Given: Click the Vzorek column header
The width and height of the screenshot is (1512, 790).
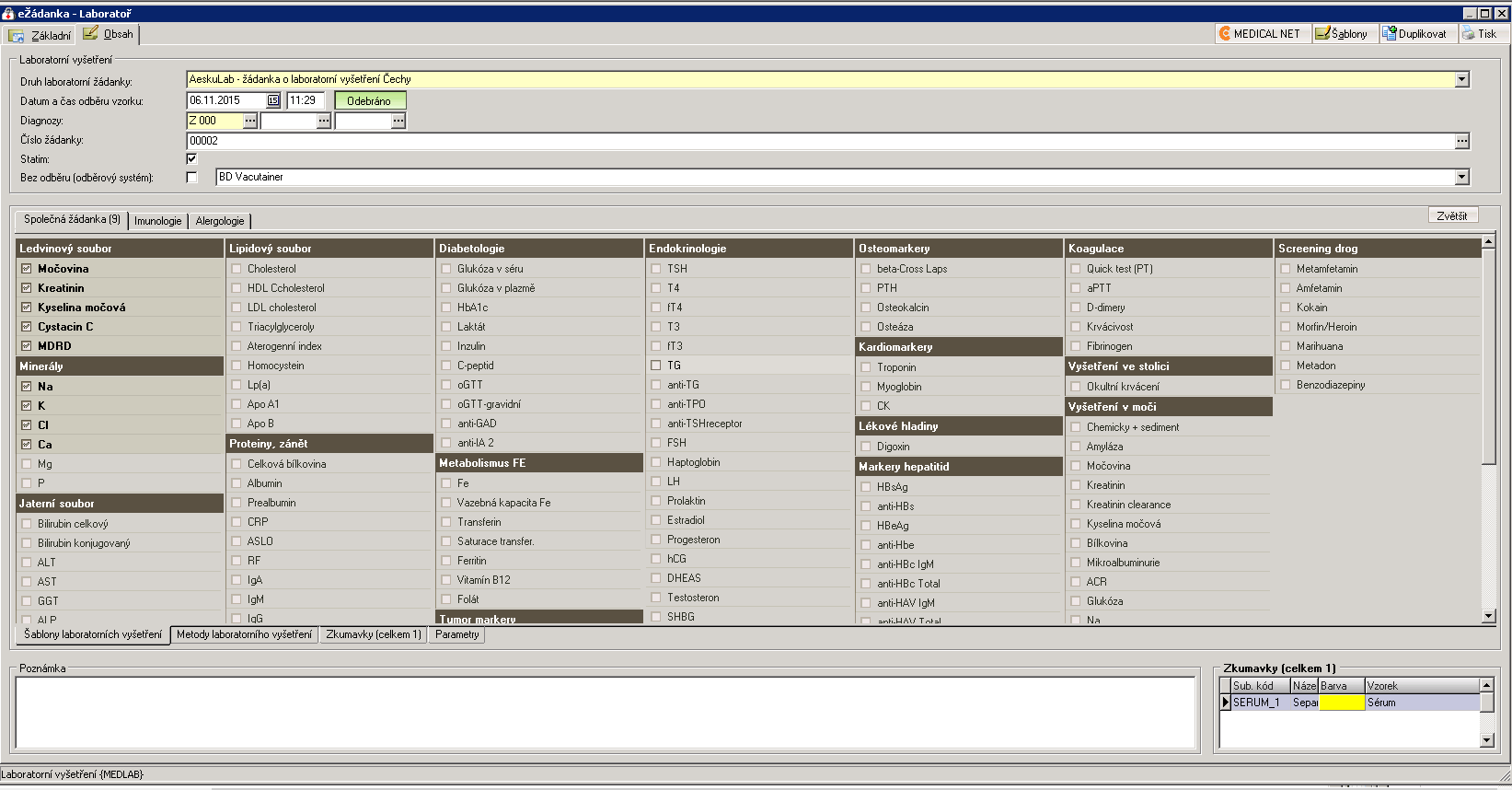Looking at the screenshot, I should 1422,686.
